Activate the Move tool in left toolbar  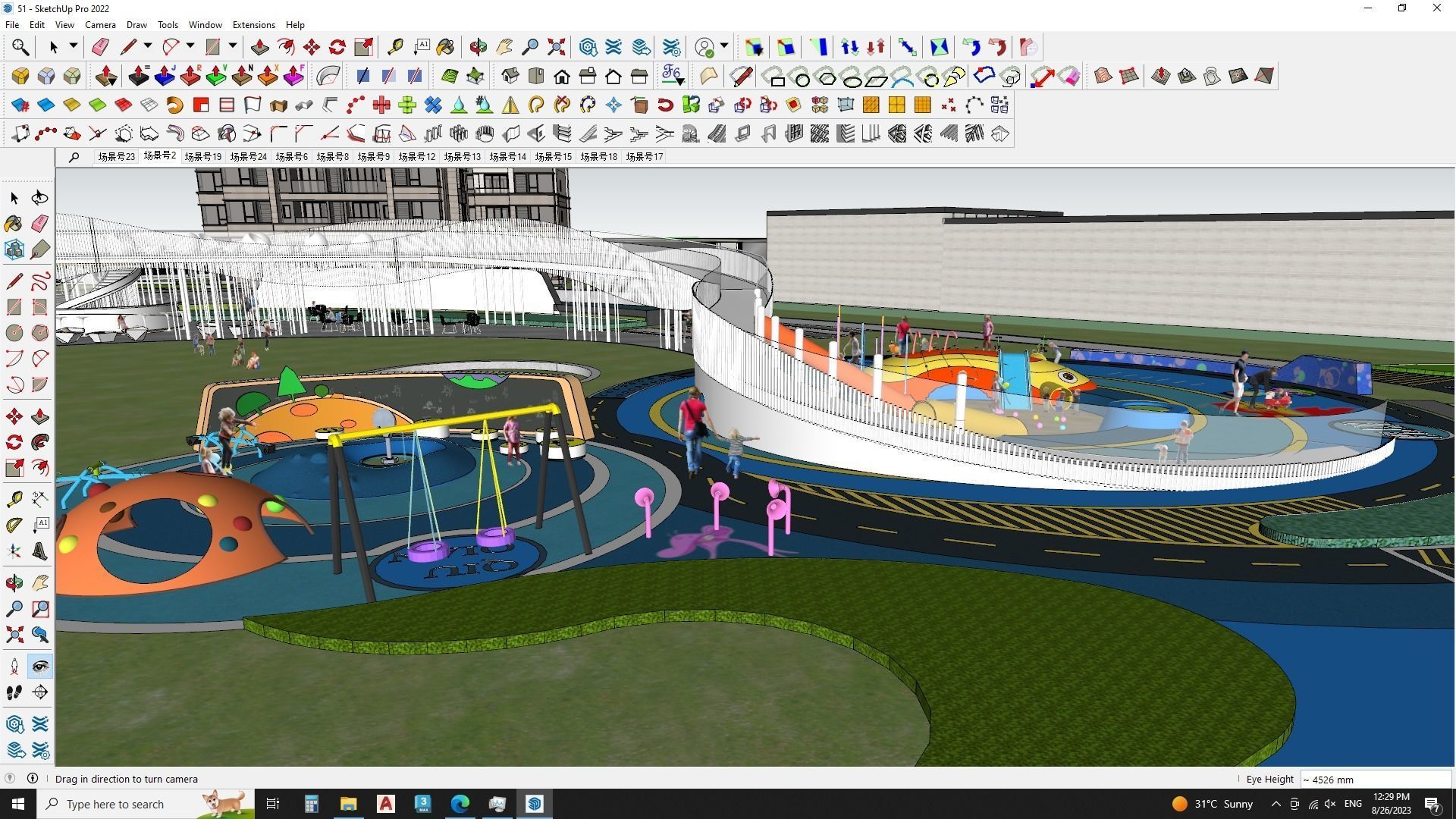pos(14,416)
